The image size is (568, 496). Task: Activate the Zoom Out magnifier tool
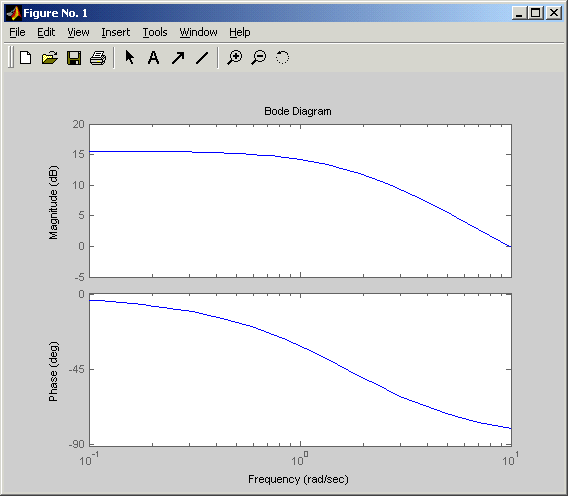[x=259, y=58]
